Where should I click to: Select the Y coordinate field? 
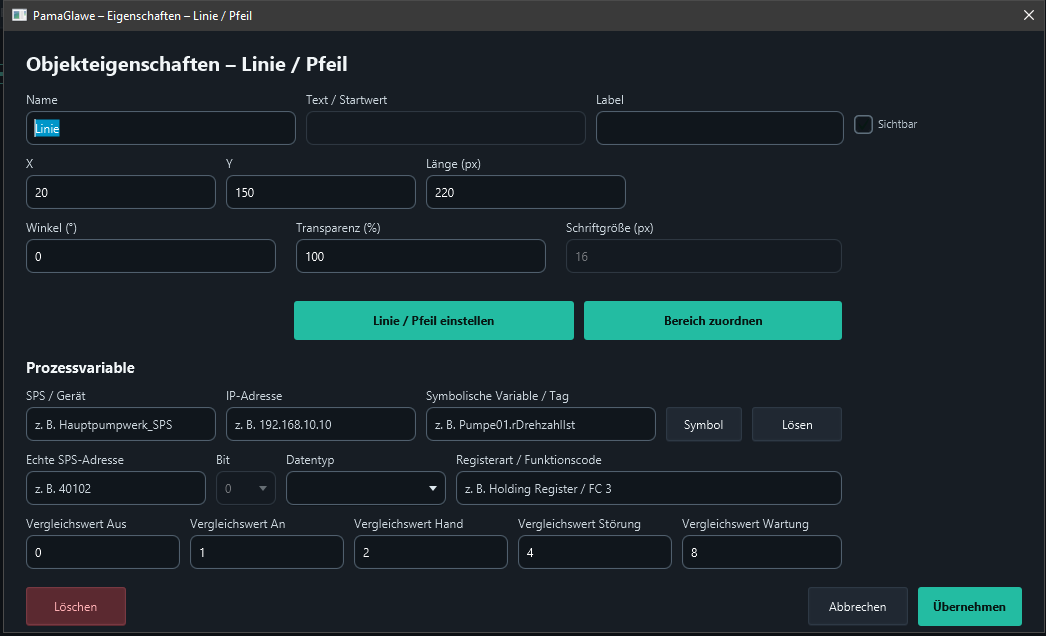pyautogui.click(x=321, y=192)
